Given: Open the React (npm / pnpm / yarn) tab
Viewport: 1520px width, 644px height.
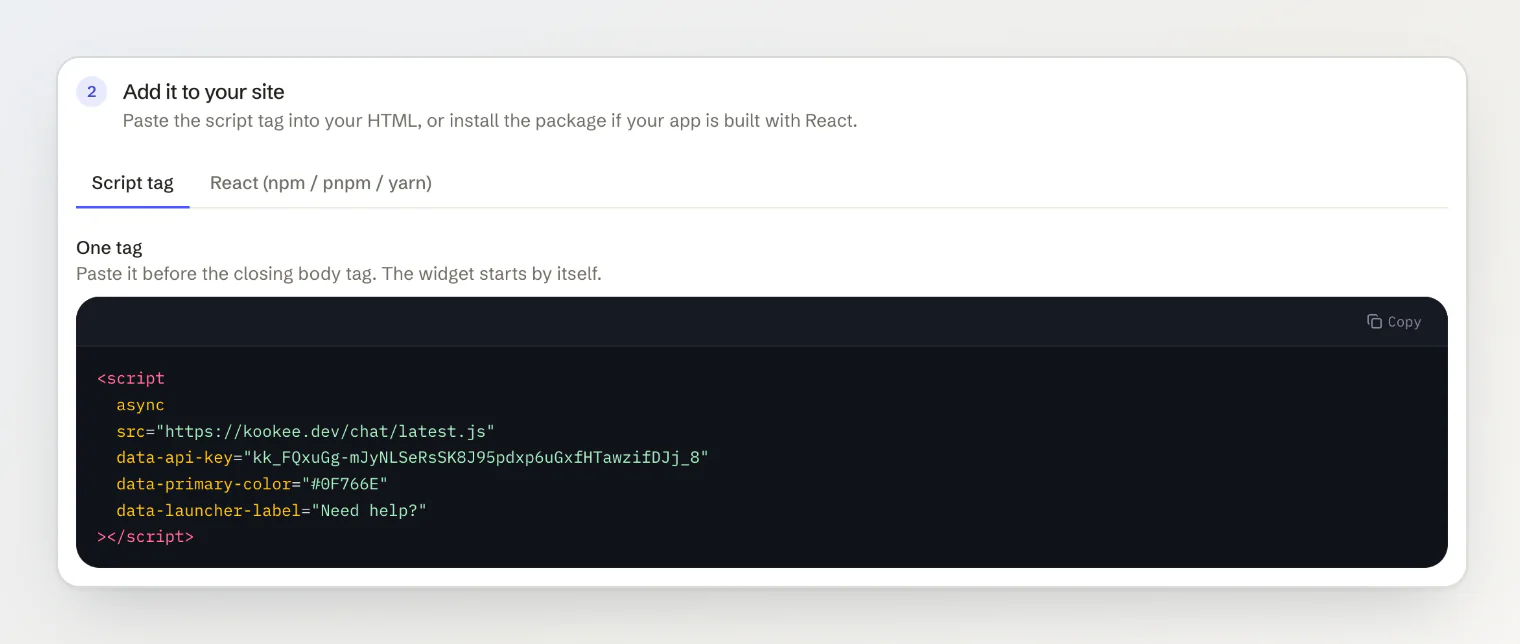Looking at the screenshot, I should (321, 183).
